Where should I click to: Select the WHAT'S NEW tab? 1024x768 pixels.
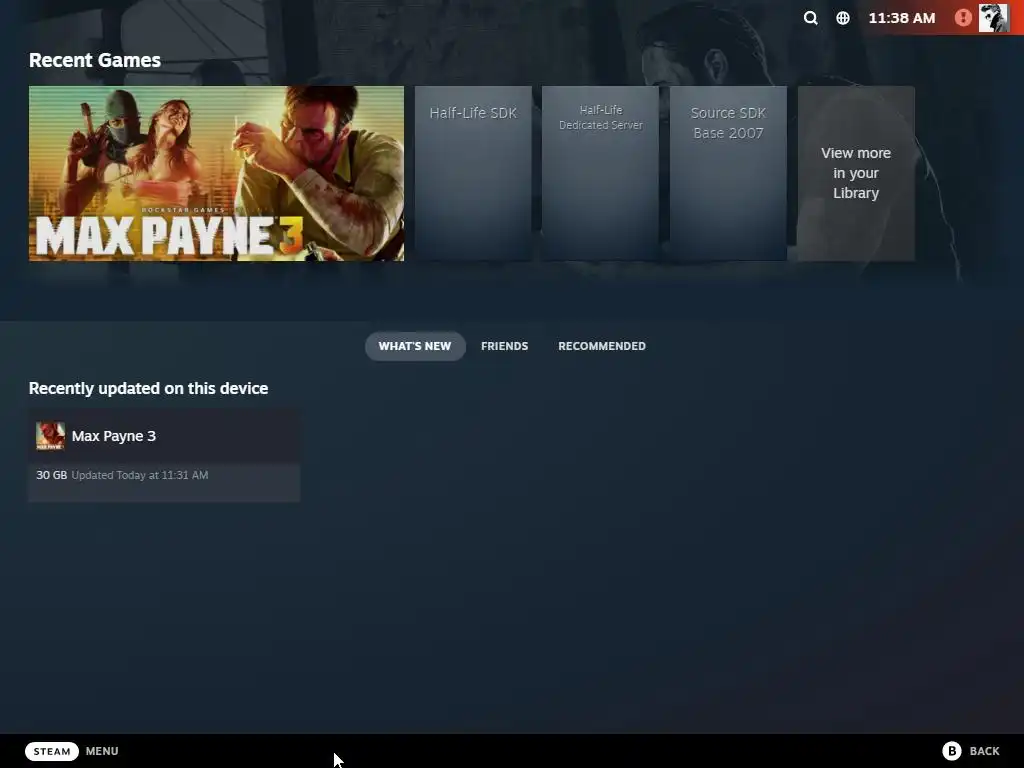pos(415,346)
